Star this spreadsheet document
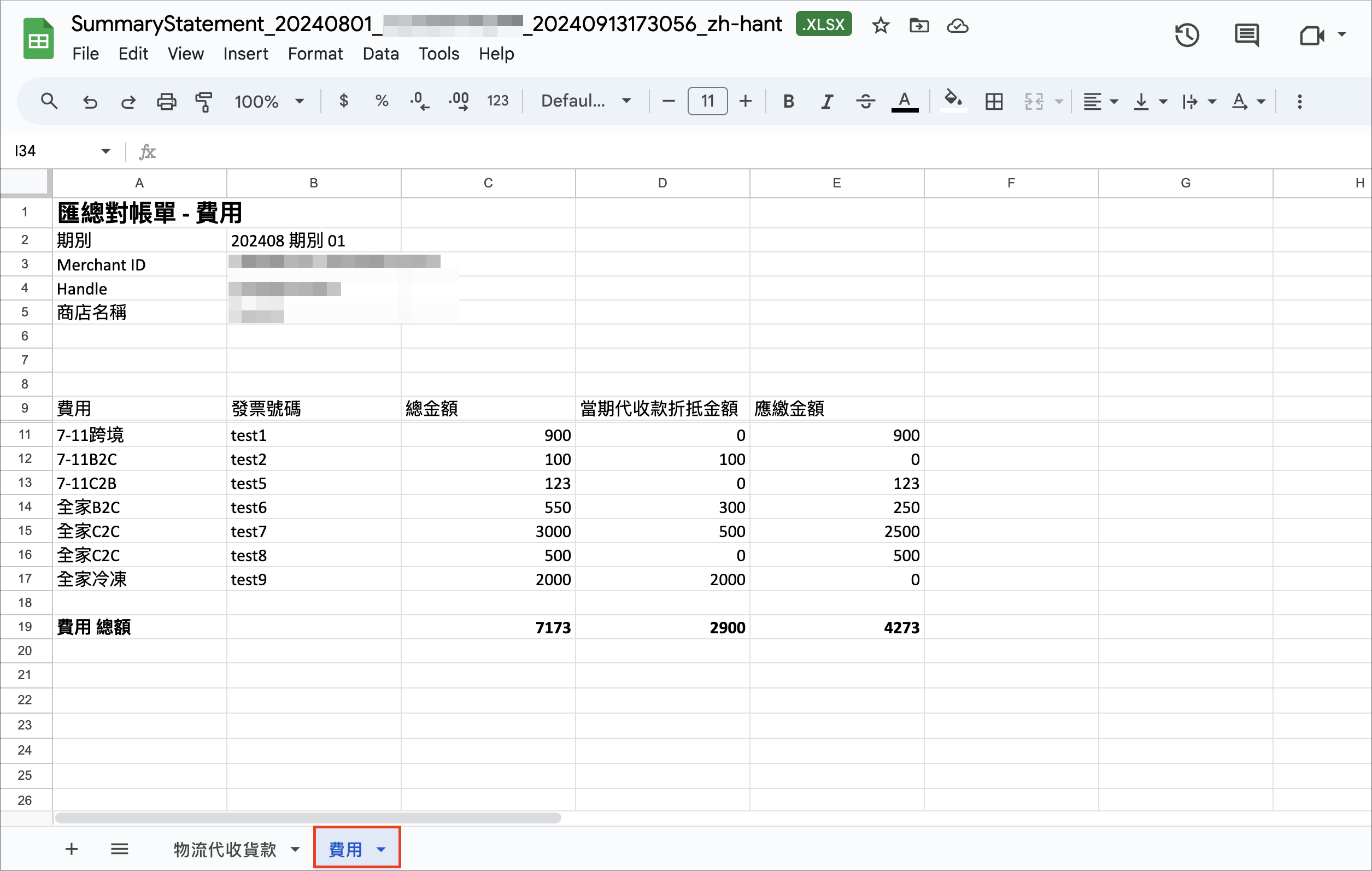 pyautogui.click(x=880, y=25)
